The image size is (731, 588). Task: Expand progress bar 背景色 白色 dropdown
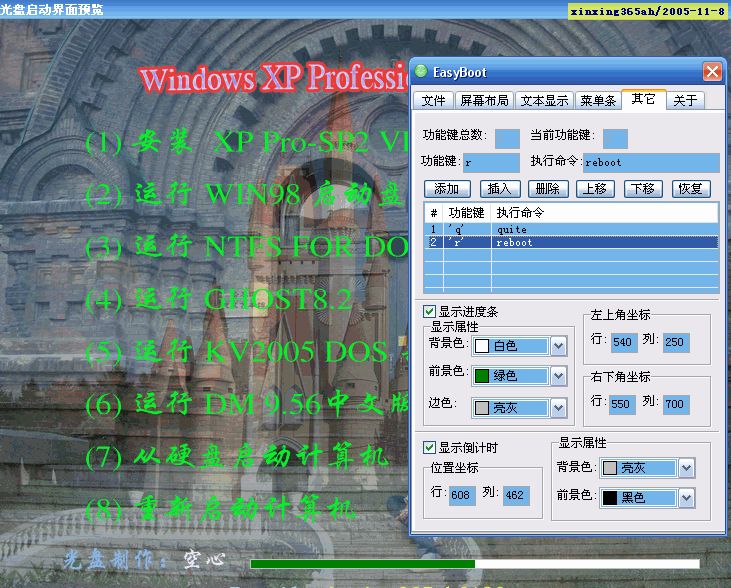559,346
